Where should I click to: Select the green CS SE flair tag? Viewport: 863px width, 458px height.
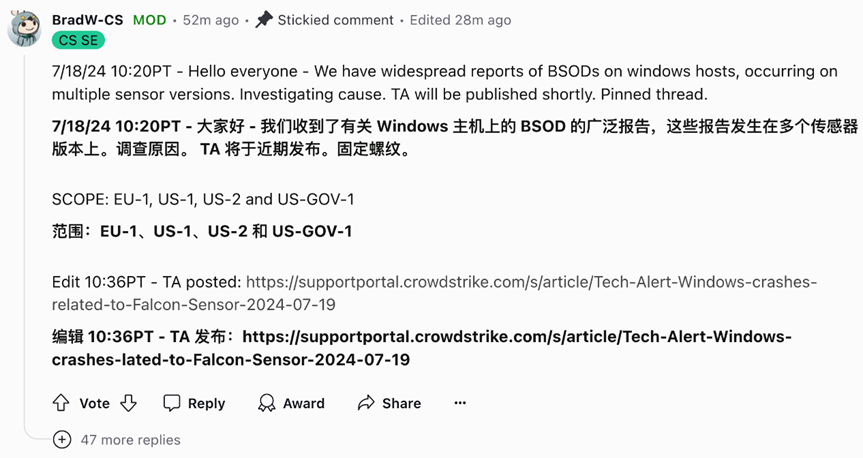(x=78, y=40)
